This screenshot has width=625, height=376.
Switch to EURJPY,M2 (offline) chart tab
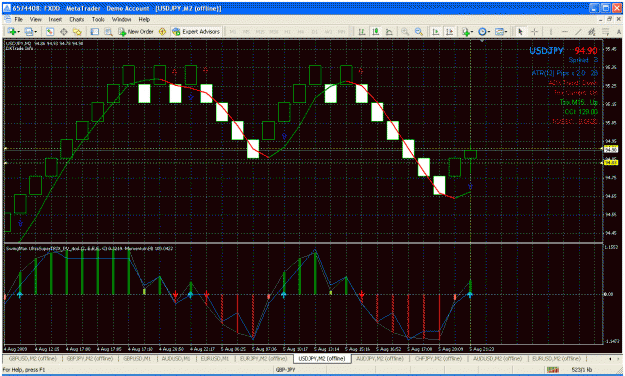[263, 358]
